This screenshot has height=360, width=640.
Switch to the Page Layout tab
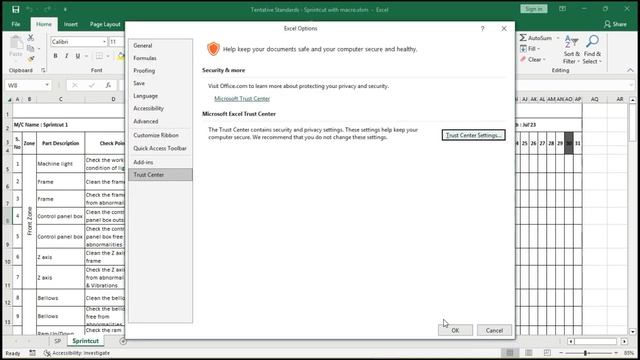click(x=105, y=24)
